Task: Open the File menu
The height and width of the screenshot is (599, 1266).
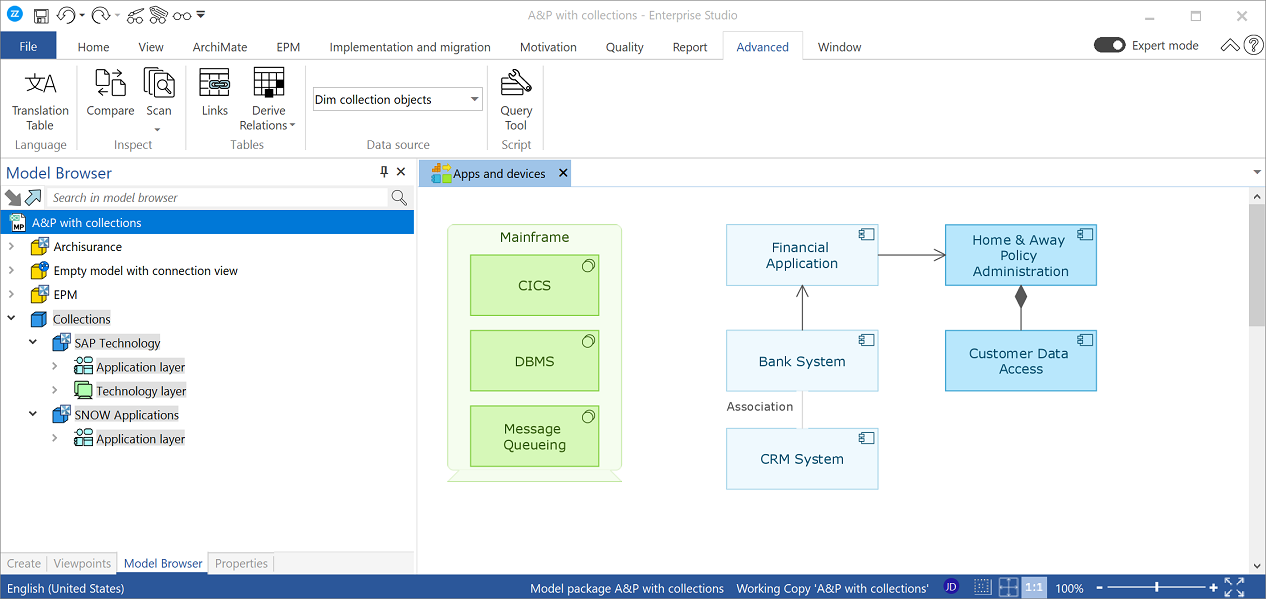Action: [28, 46]
